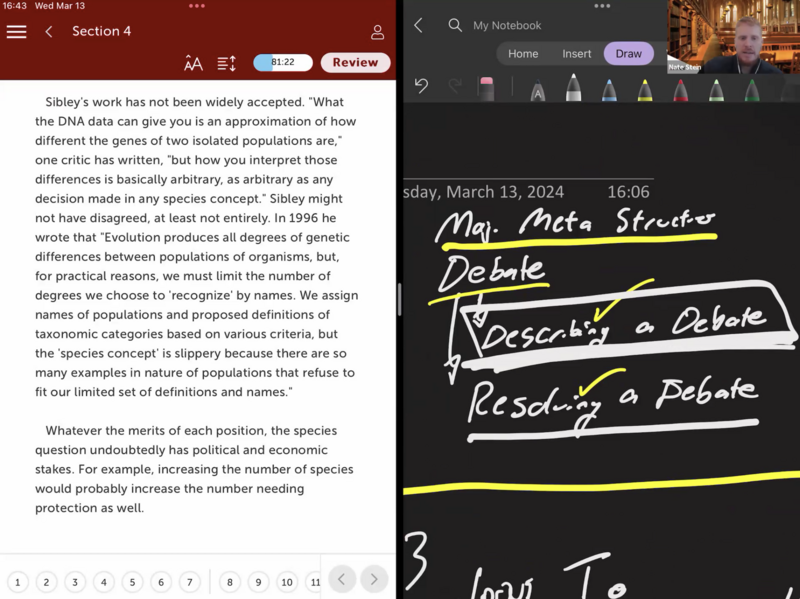Pick the red pen tool

[681, 90]
